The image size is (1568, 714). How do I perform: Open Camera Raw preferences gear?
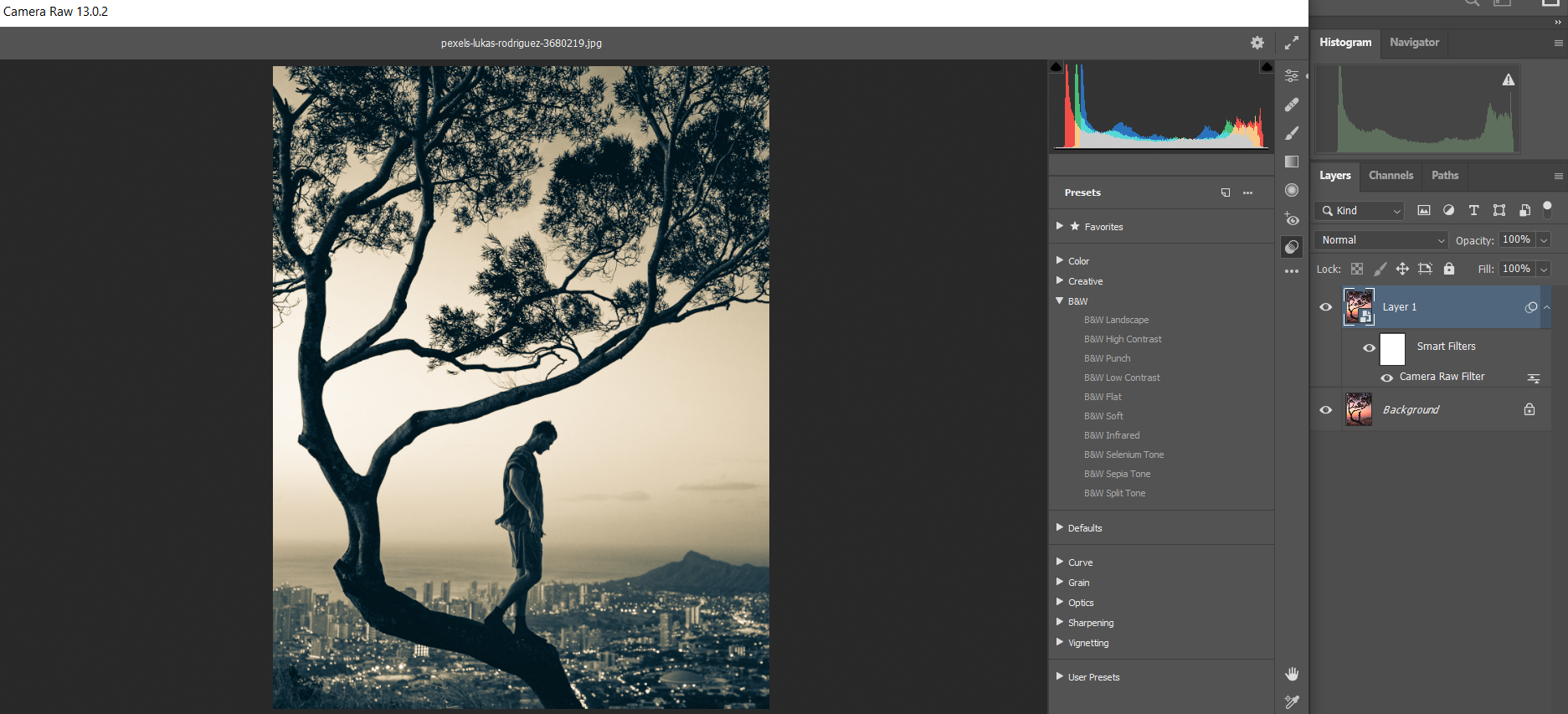(1257, 43)
